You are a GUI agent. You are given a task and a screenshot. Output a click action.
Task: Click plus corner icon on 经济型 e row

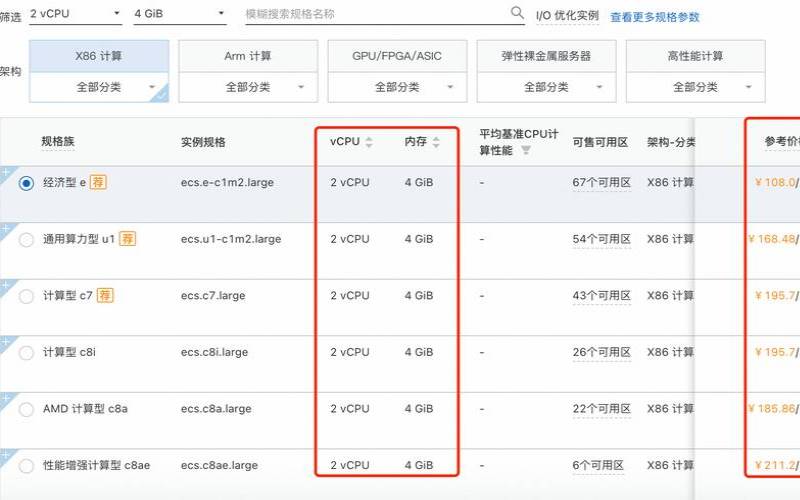[5, 172]
